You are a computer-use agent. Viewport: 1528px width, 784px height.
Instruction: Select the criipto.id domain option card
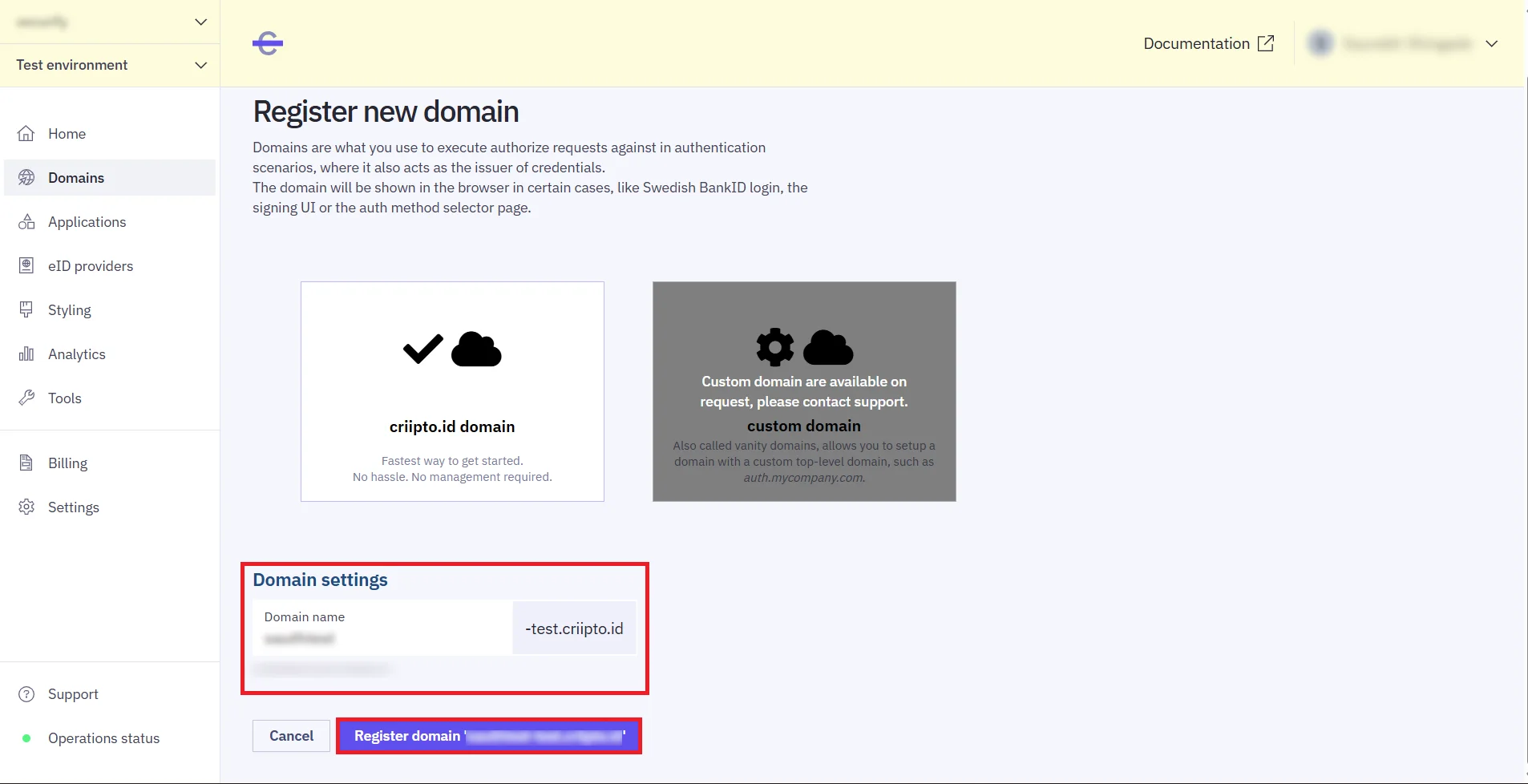(452, 391)
